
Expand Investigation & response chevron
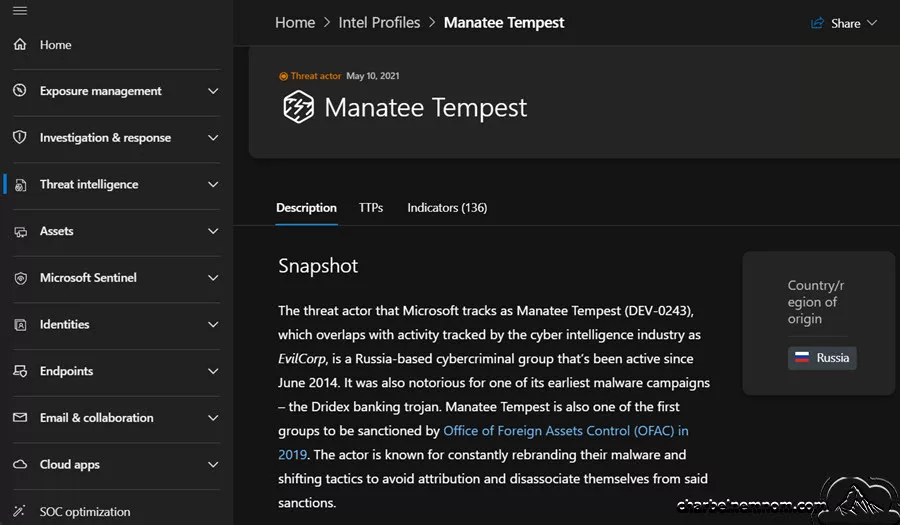coord(213,138)
